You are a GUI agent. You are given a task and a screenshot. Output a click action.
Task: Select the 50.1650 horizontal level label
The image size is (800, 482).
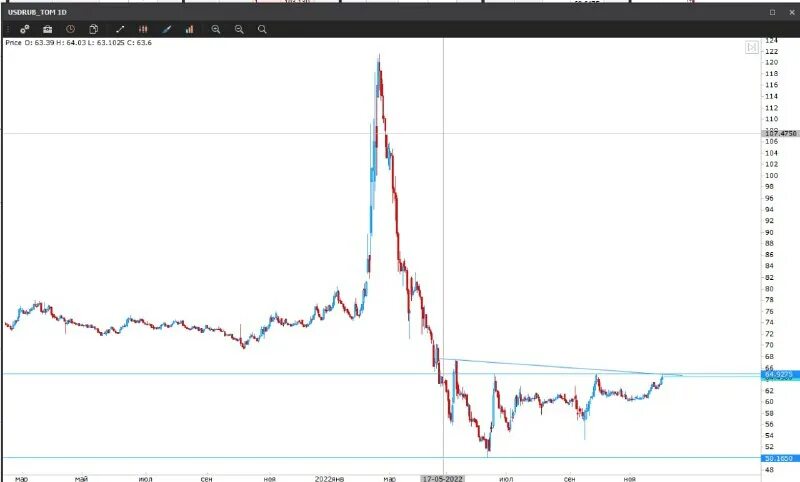click(779, 458)
